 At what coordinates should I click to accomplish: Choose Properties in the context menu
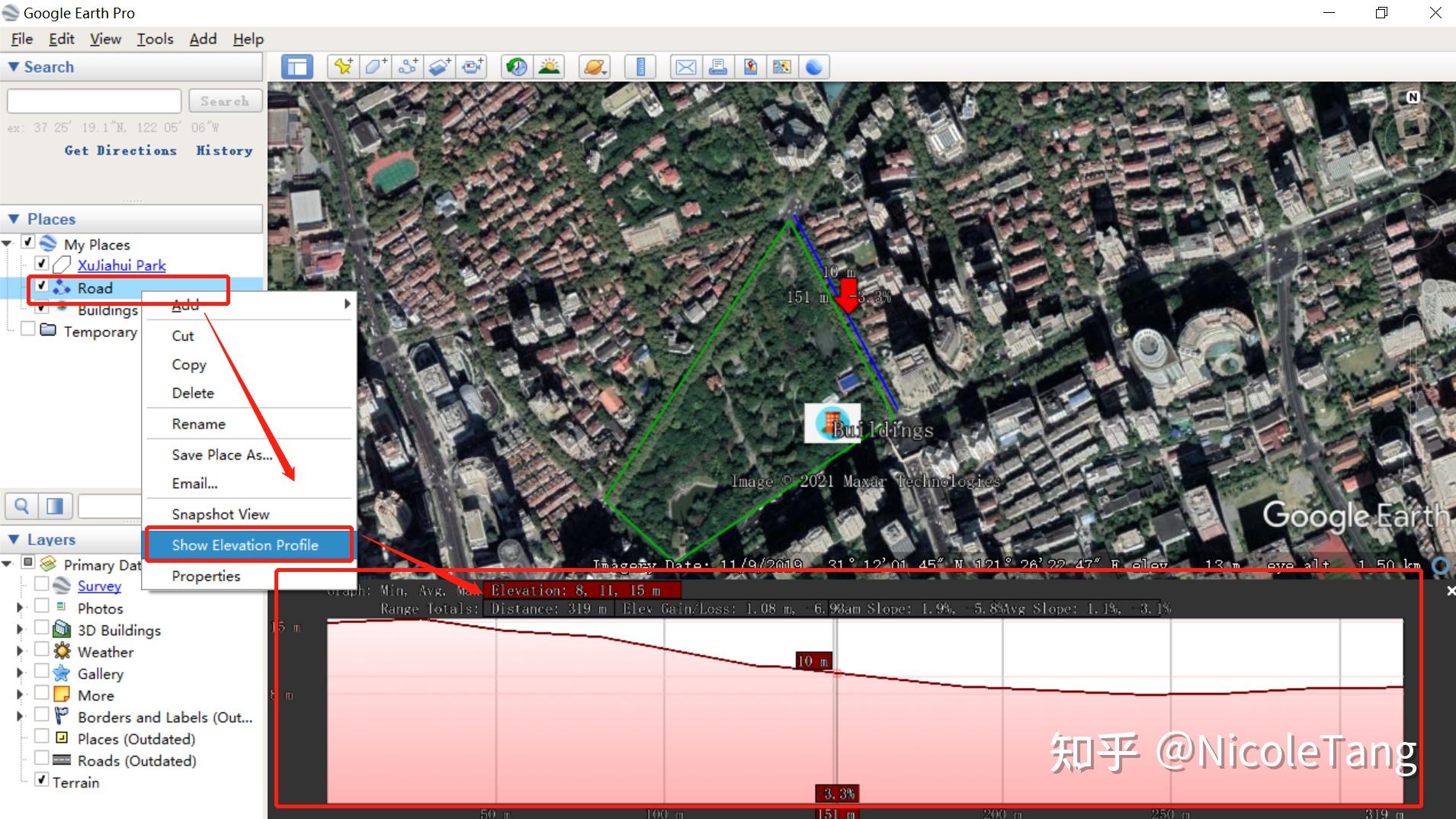249,576
